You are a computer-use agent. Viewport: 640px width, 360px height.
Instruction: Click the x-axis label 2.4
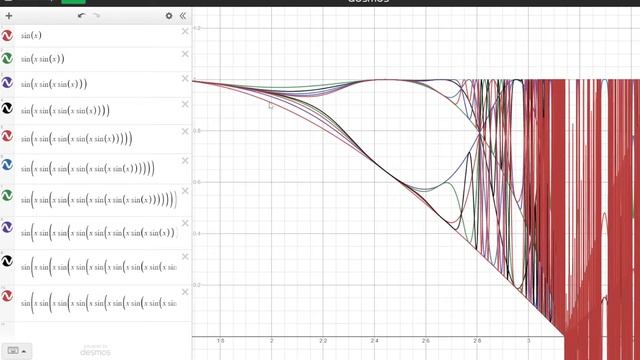pos(374,340)
